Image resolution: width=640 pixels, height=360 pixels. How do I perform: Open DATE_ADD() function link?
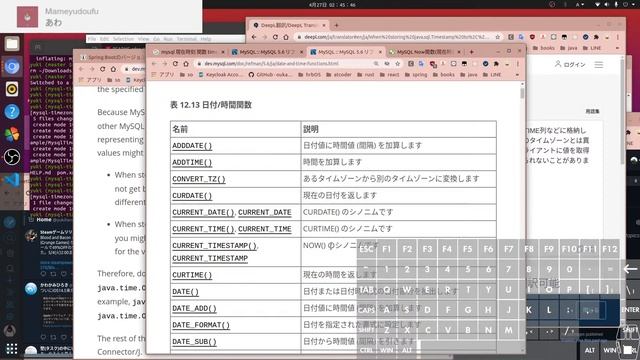tap(194, 309)
